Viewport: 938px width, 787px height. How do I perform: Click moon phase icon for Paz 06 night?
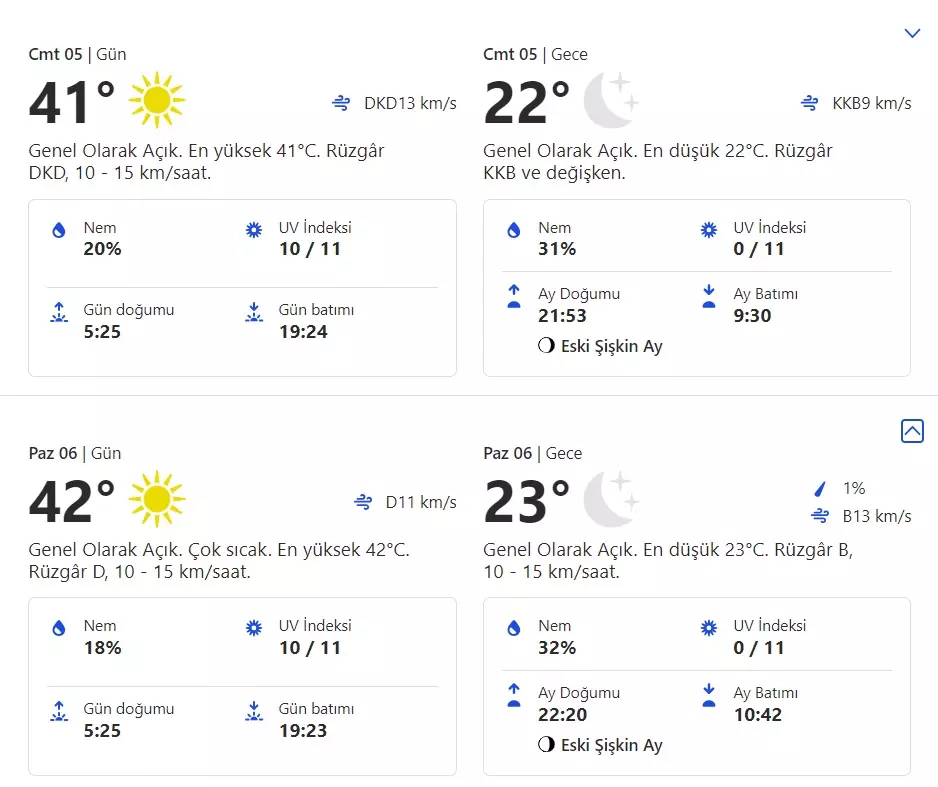click(x=546, y=745)
